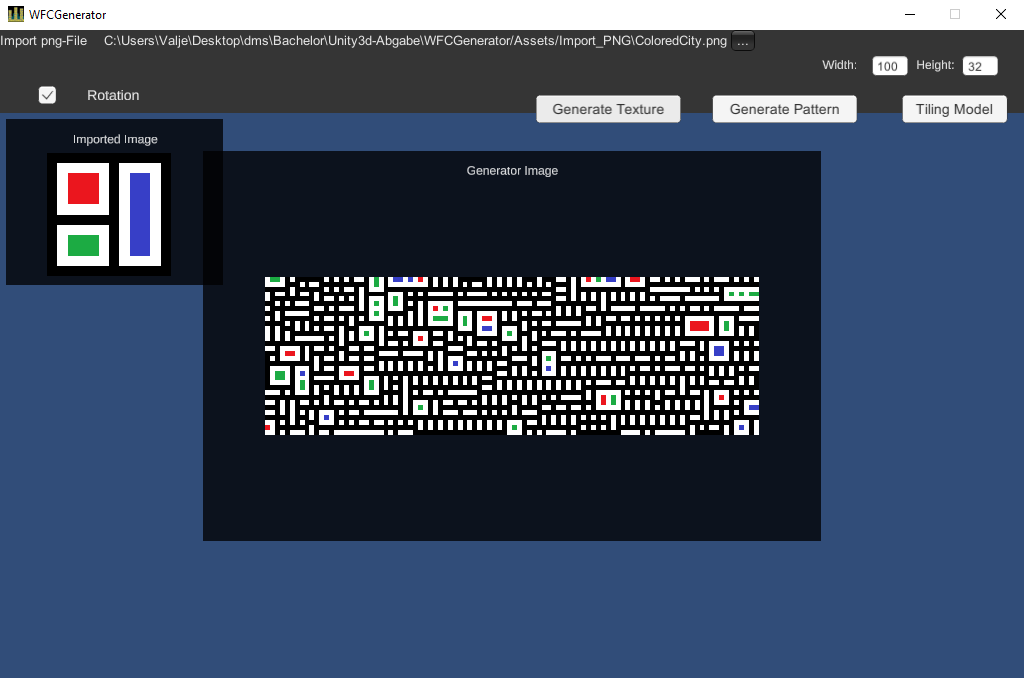Click the WFCGenerator app icon in title bar

[x=15, y=15]
